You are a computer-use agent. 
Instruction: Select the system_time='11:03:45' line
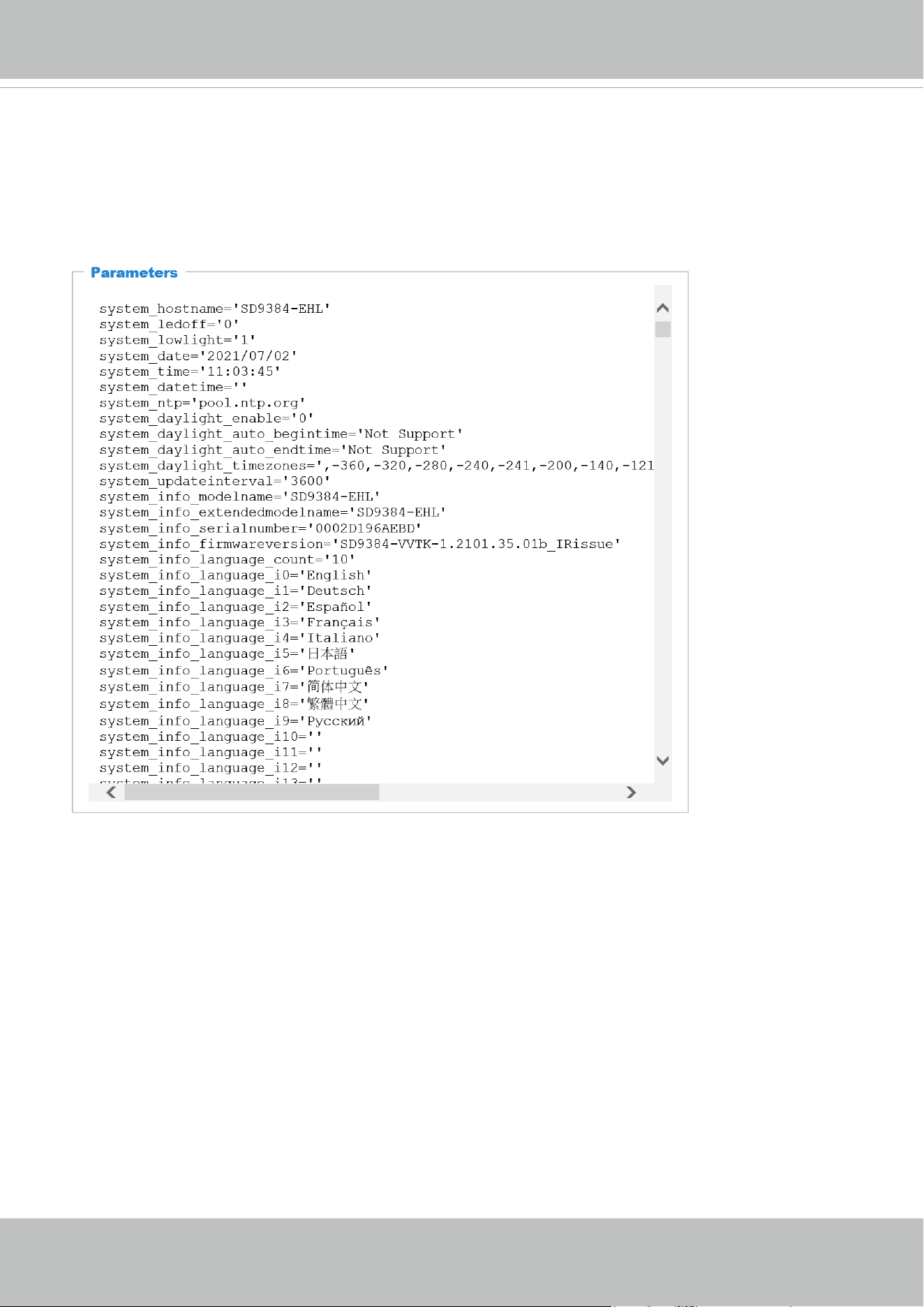(190, 371)
